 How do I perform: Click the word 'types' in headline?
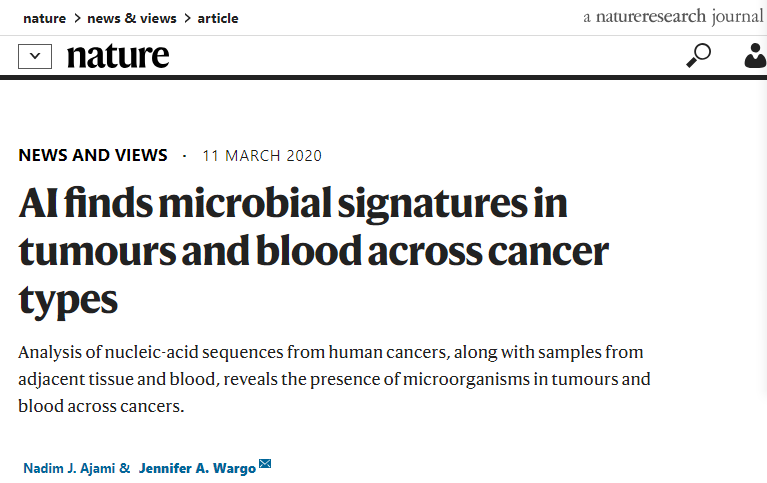[x=68, y=301]
